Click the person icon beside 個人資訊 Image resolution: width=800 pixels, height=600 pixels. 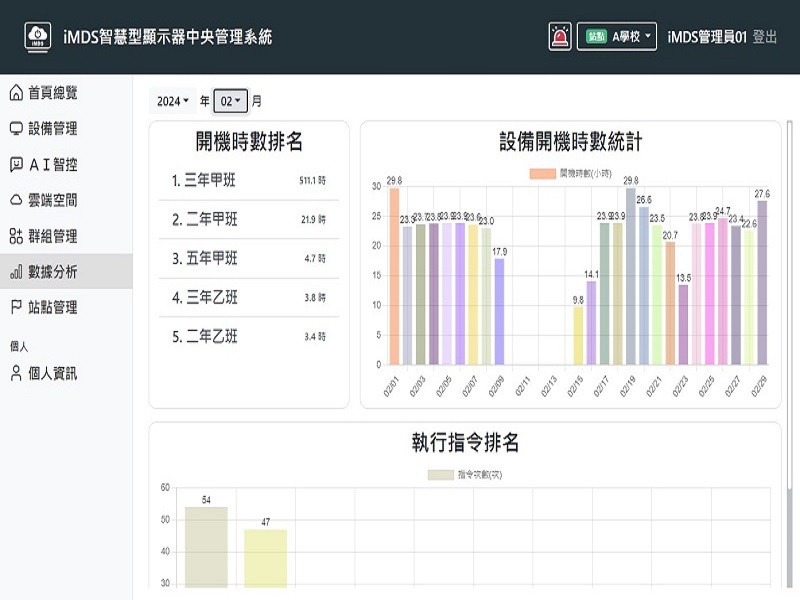[16, 374]
